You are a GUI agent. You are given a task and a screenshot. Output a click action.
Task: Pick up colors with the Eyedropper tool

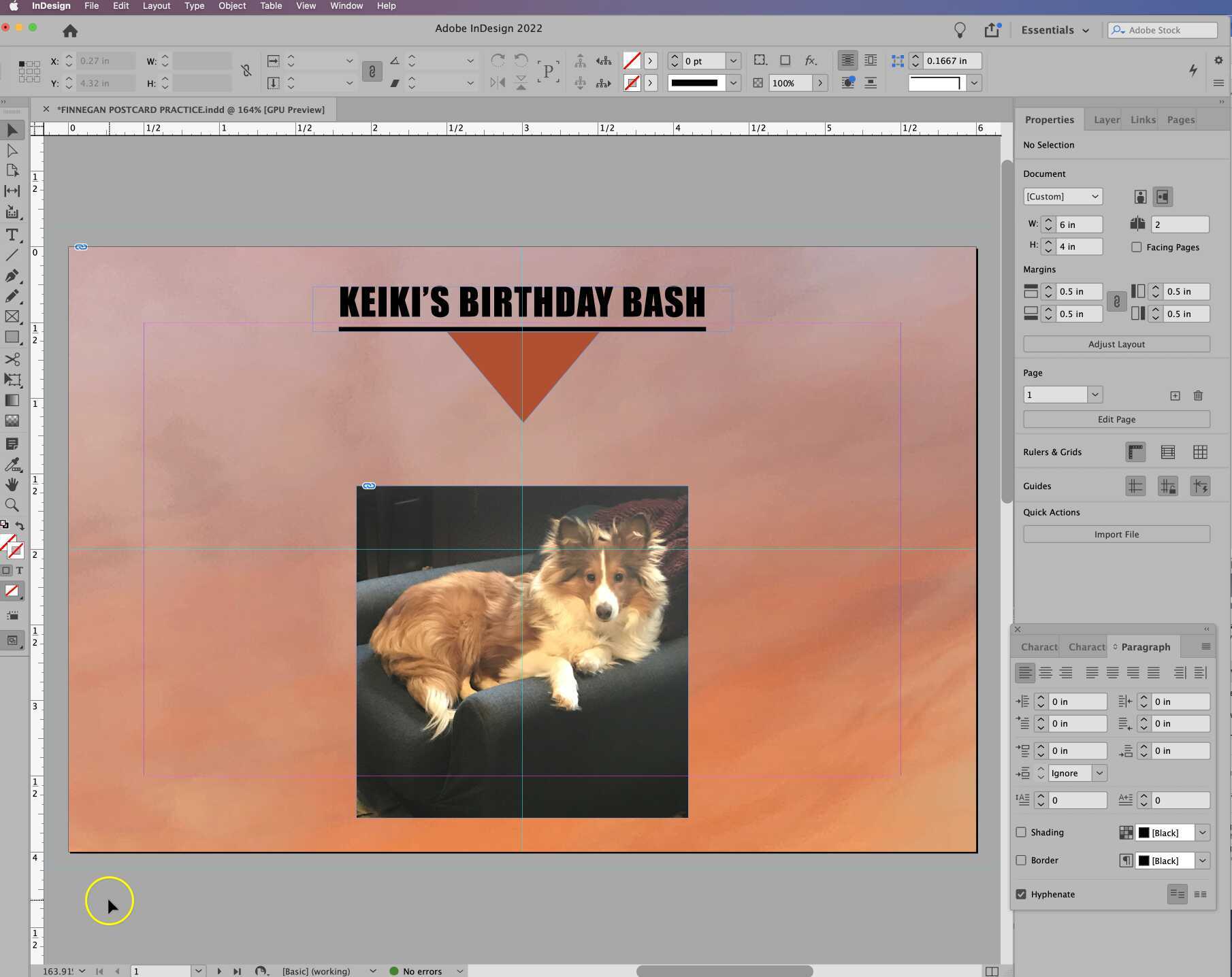click(12, 465)
